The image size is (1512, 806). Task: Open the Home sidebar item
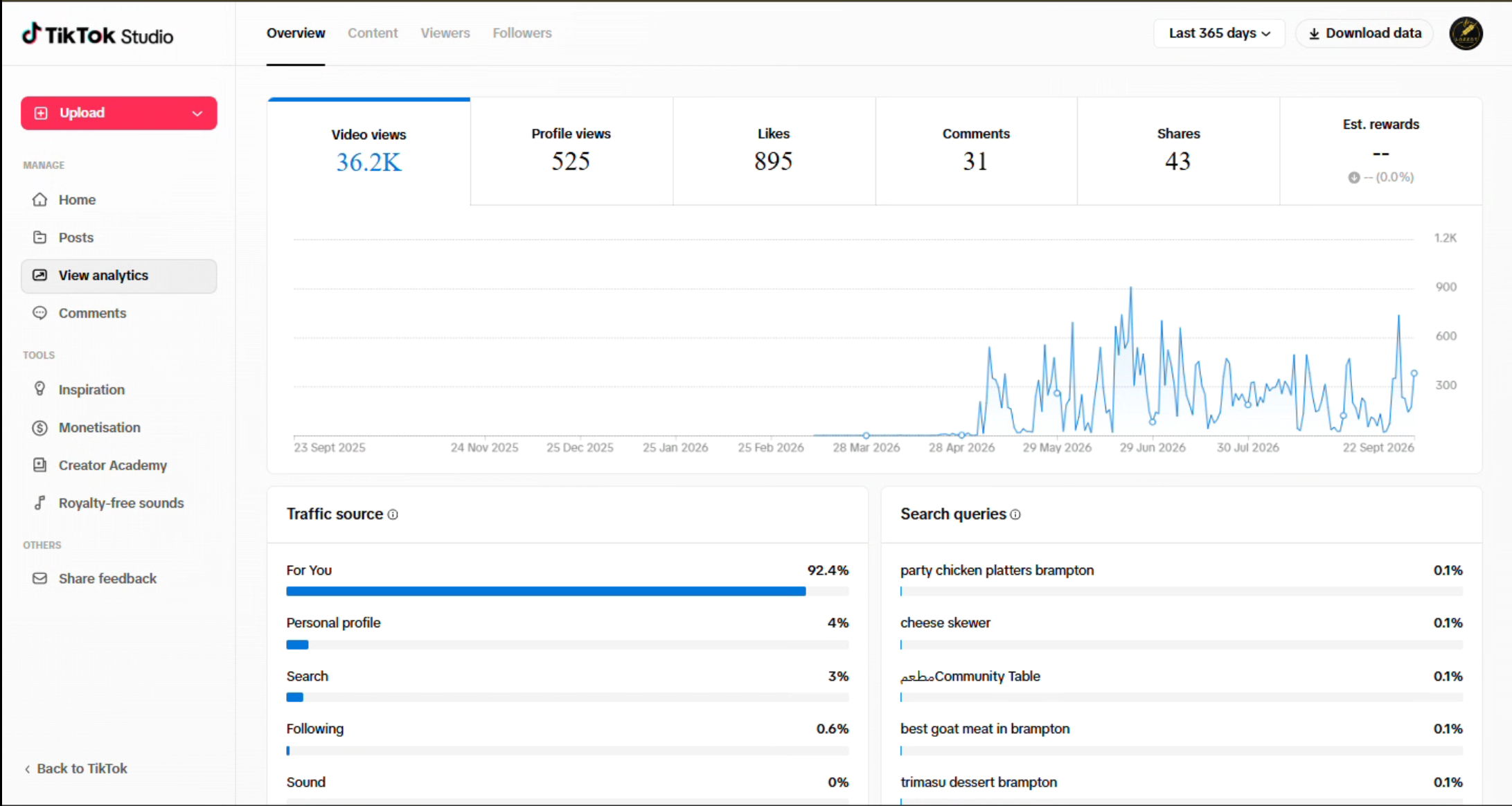[118, 200]
